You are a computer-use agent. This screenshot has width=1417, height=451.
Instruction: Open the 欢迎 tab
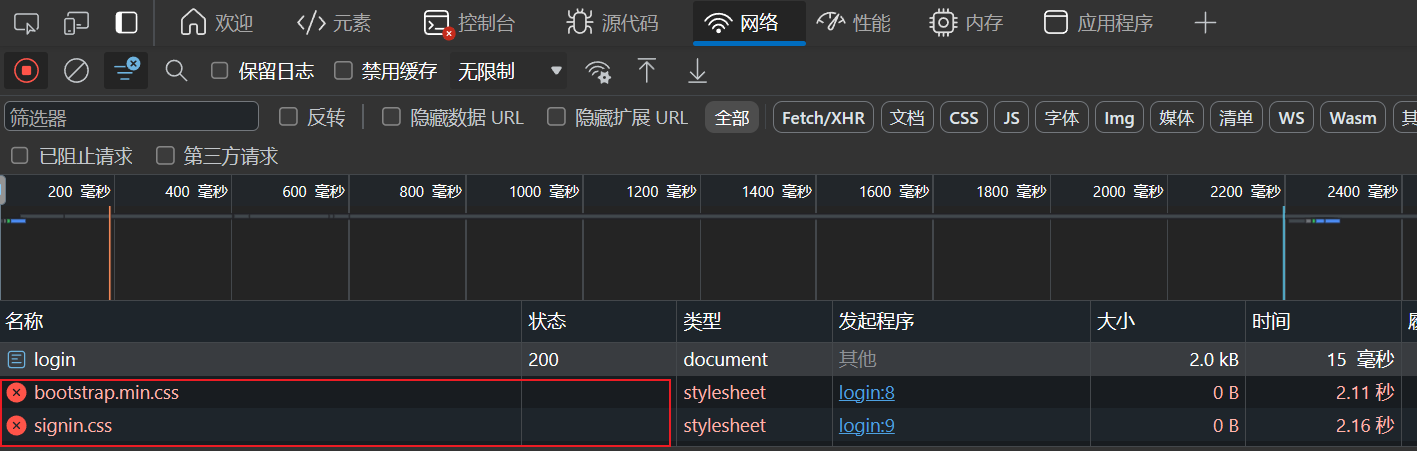pyautogui.click(x=216, y=22)
